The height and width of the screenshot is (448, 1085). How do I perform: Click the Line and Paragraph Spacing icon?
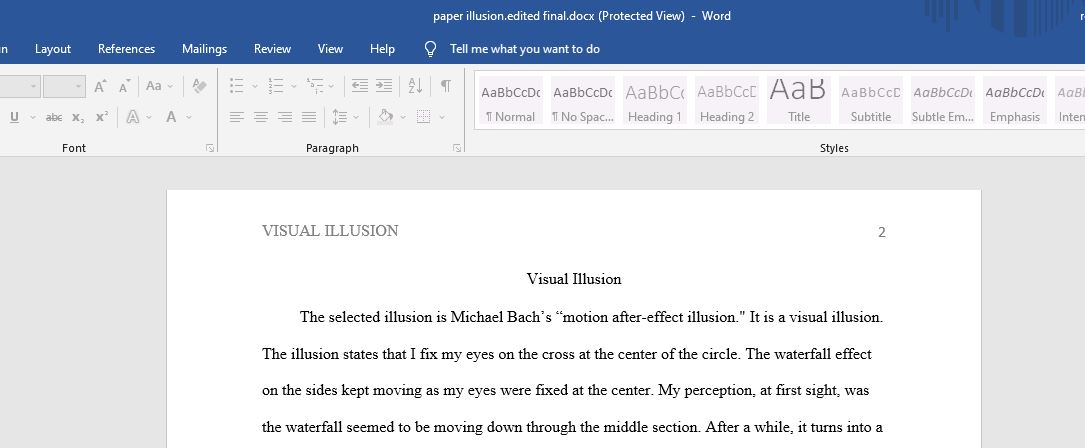(x=339, y=117)
